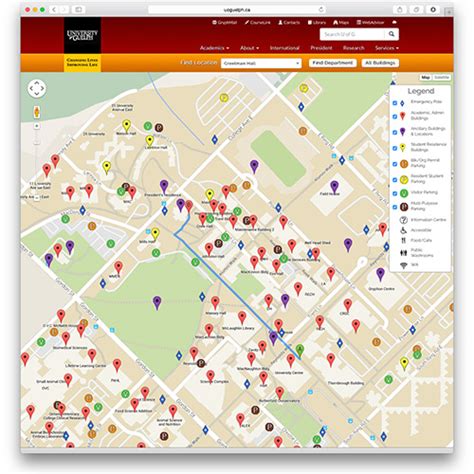Select the Street View pegman icon
Viewport: 474px width, 474px height.
pos(37,112)
